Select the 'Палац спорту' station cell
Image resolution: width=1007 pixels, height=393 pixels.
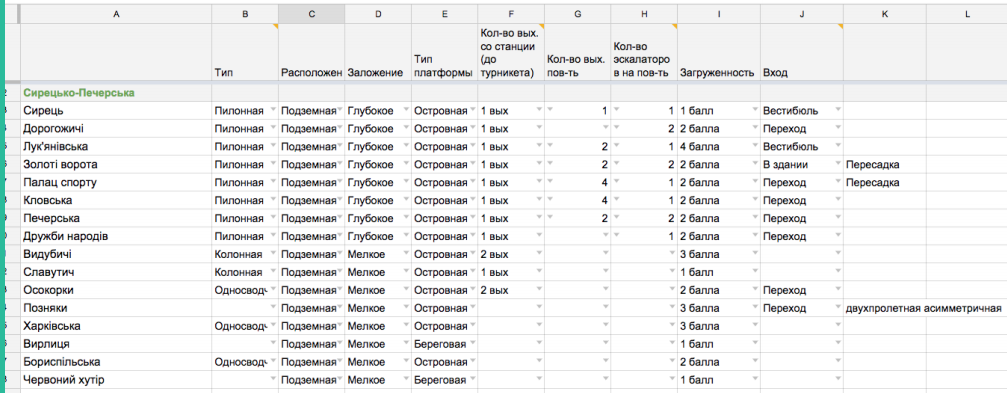click(116, 182)
